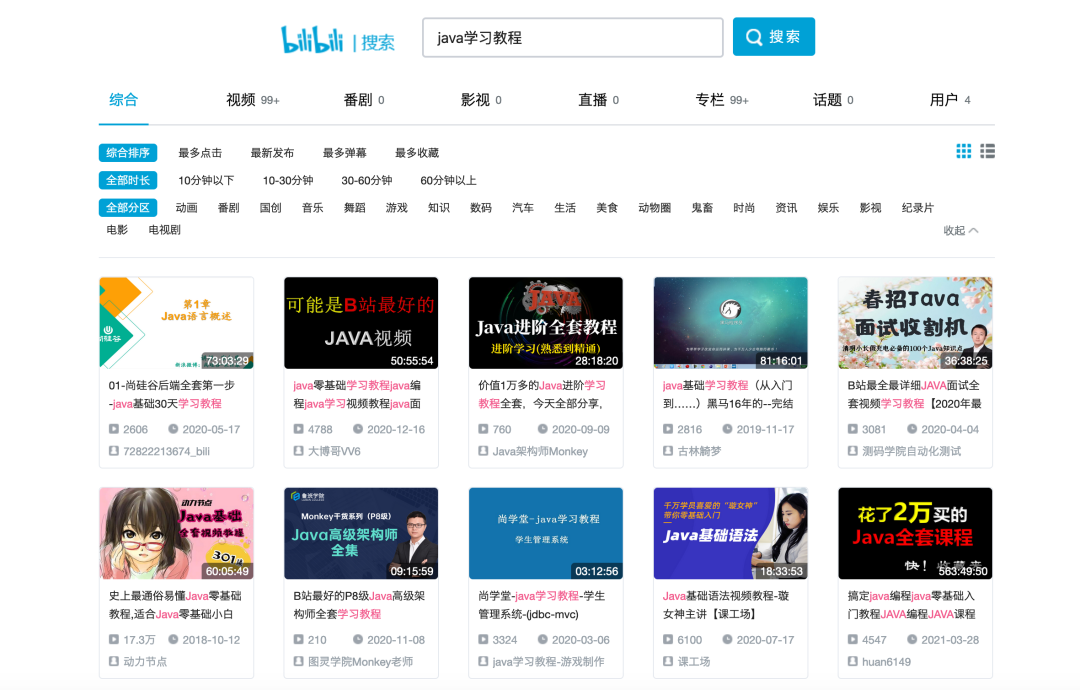Select 最新发布 sort order
The height and width of the screenshot is (690, 1080).
coord(272,153)
